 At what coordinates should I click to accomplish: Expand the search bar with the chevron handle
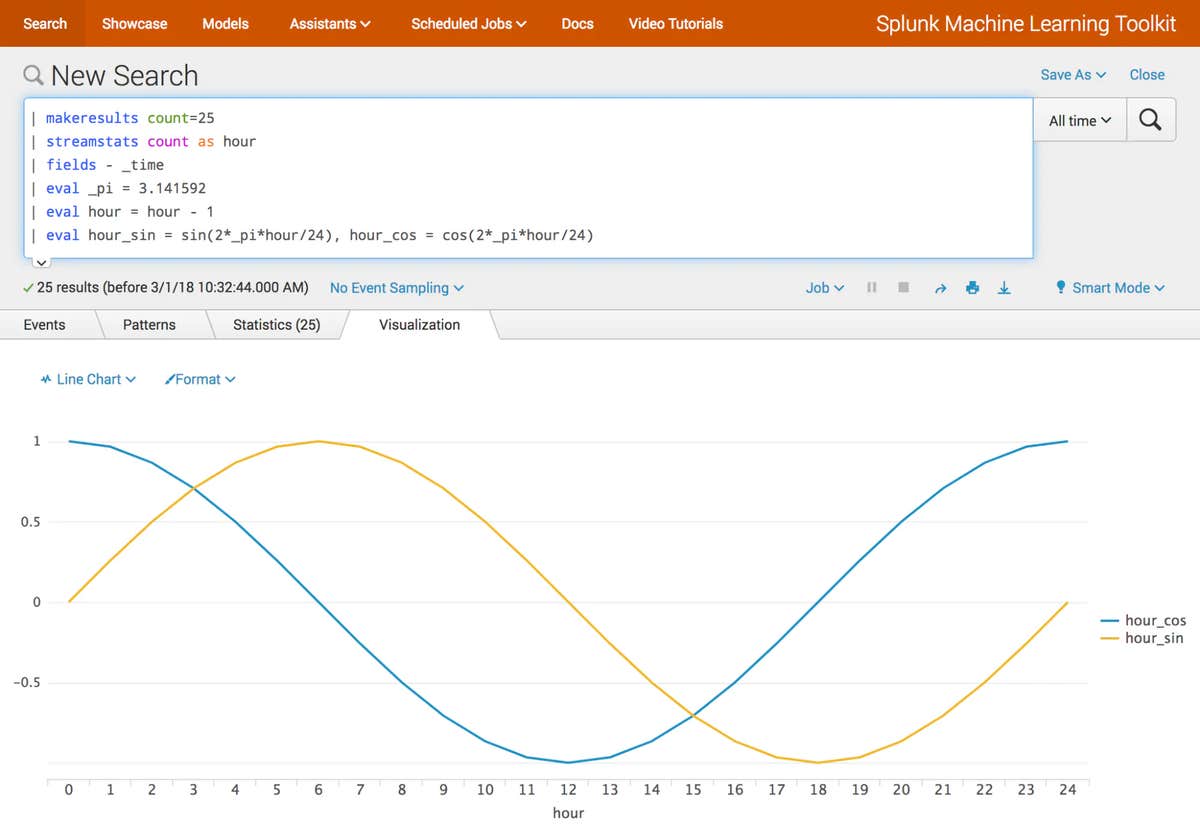pos(41,263)
